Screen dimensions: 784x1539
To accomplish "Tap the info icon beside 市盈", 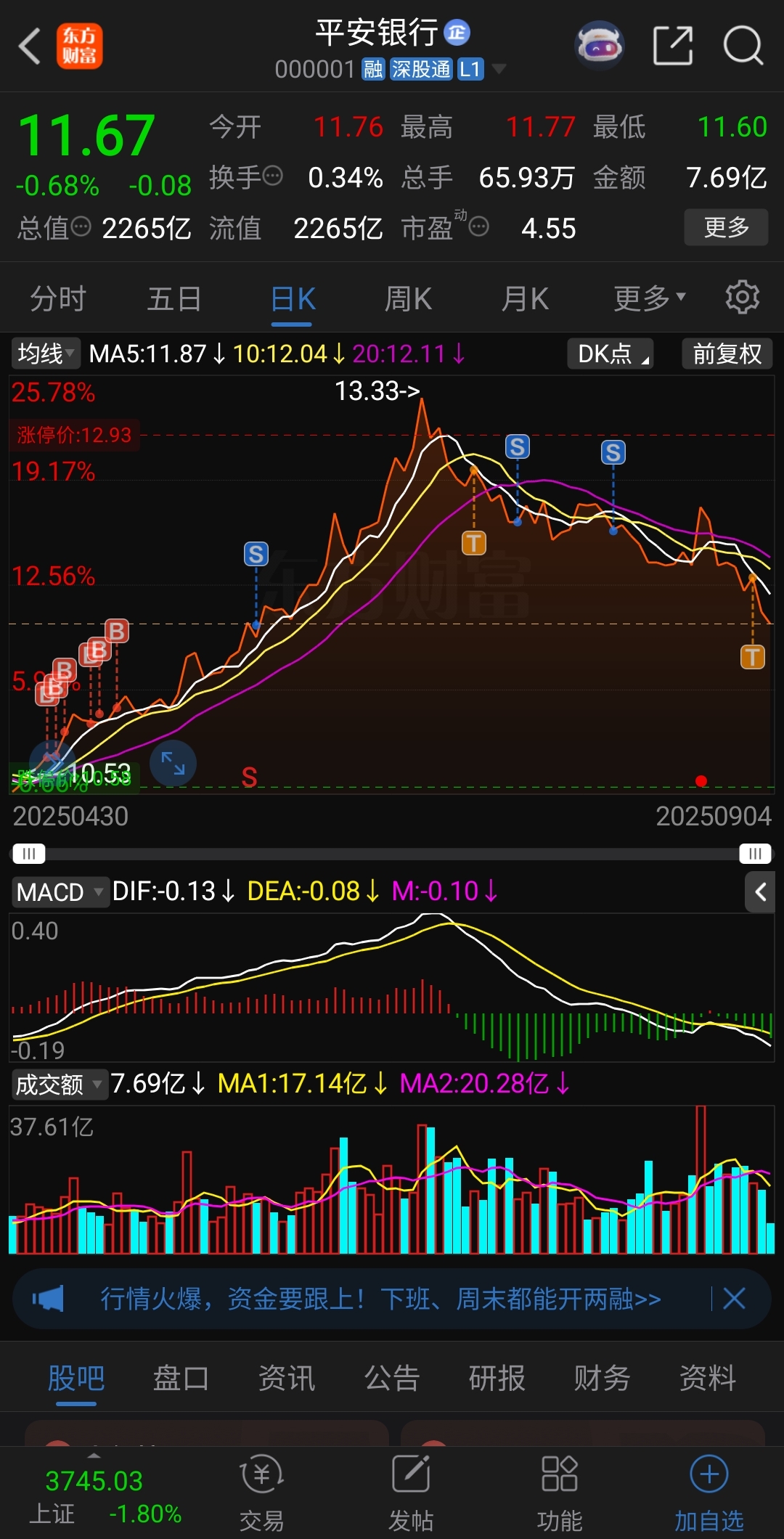I will (x=478, y=227).
